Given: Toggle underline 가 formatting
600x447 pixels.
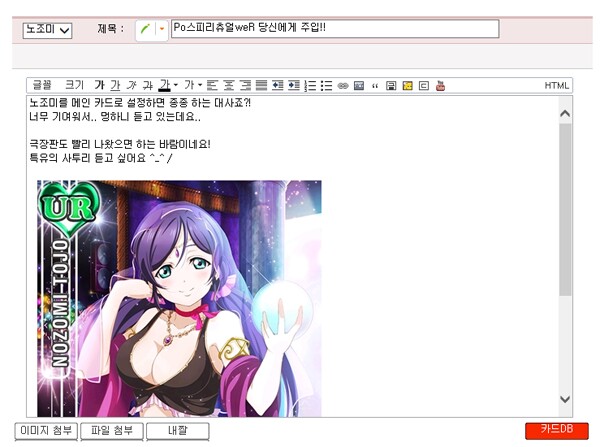Looking at the screenshot, I should click(x=115, y=85).
